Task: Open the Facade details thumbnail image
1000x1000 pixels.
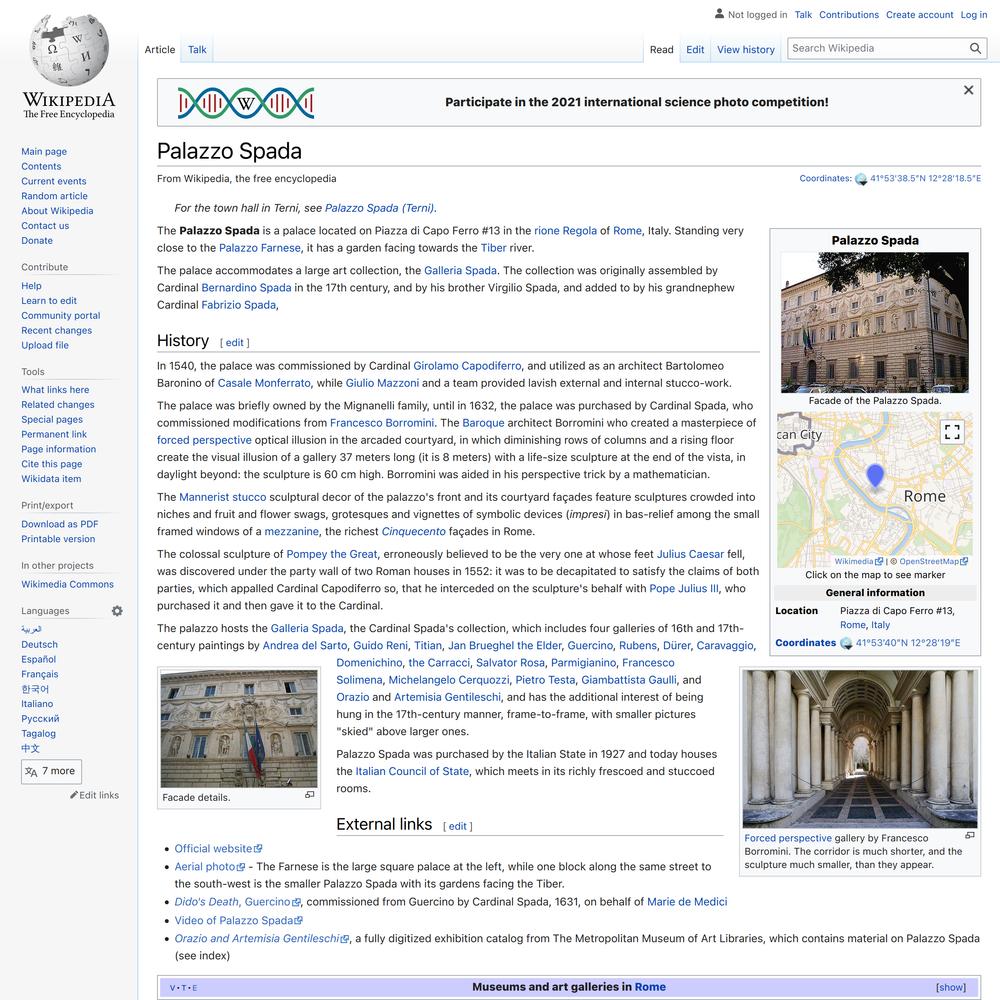Action: click(x=239, y=728)
